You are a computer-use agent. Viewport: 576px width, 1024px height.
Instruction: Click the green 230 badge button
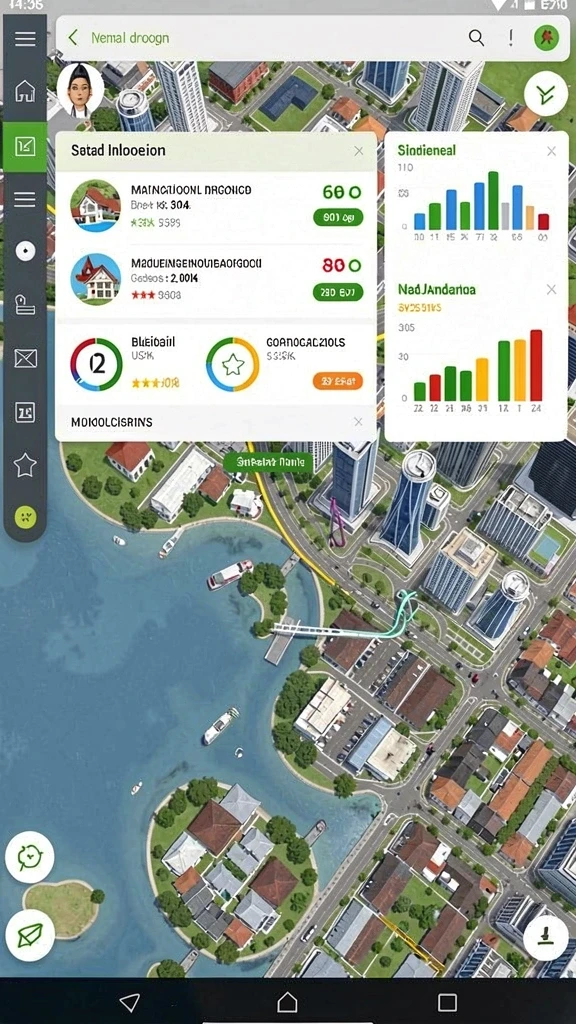point(338,293)
